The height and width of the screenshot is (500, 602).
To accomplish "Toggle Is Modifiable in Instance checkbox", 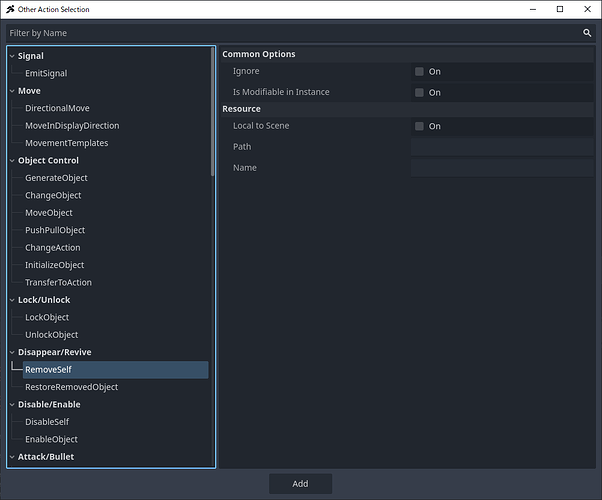I will pyautogui.click(x=420, y=93).
